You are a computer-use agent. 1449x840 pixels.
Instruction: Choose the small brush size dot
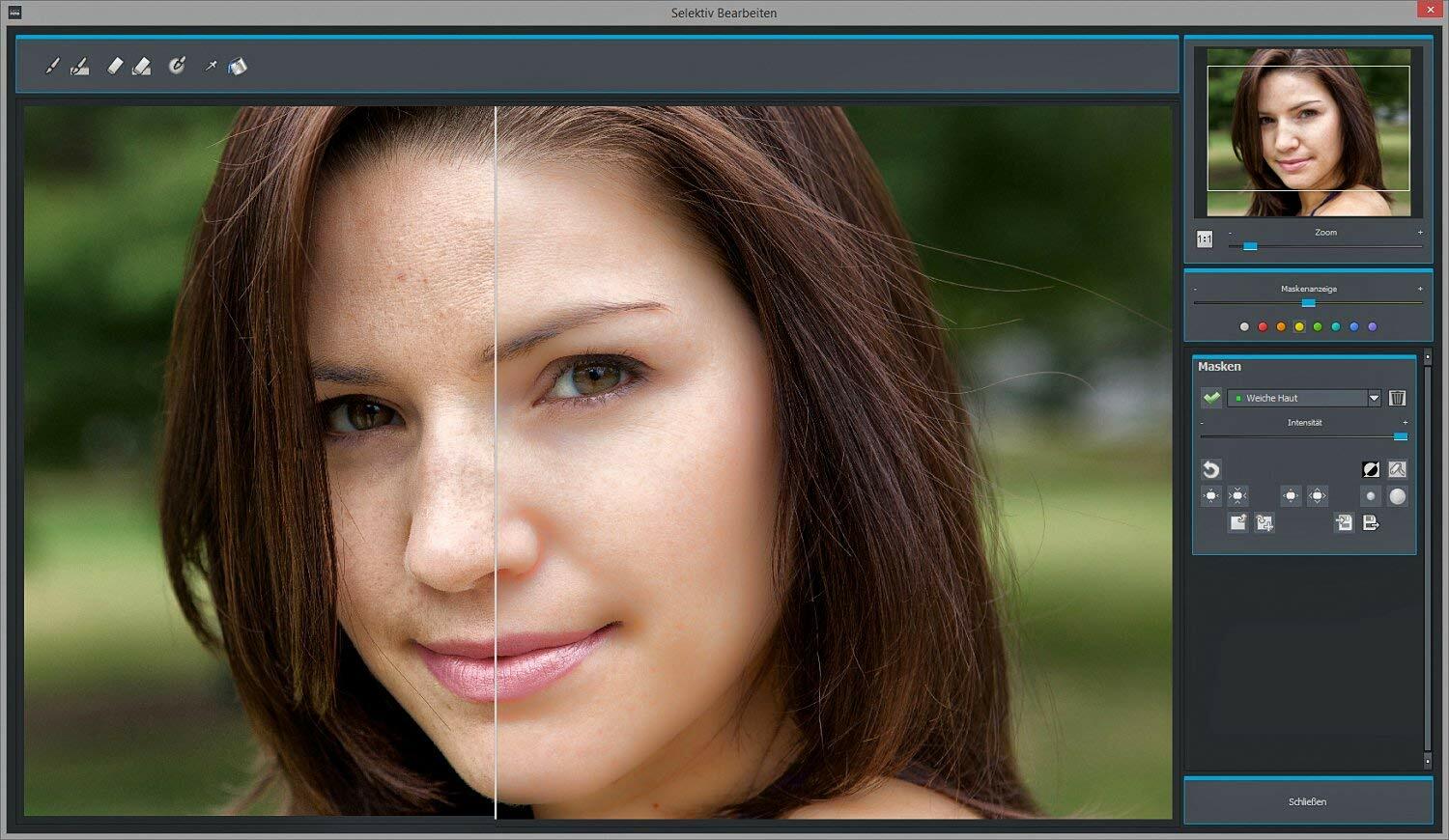pyautogui.click(x=1370, y=496)
